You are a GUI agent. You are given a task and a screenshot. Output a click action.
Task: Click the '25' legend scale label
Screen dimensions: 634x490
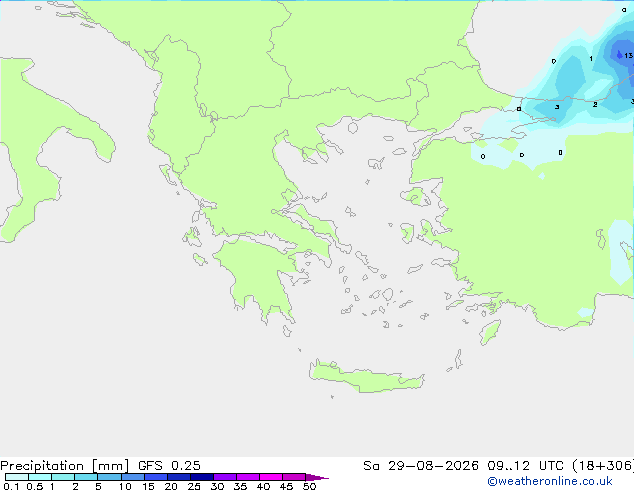point(194,486)
